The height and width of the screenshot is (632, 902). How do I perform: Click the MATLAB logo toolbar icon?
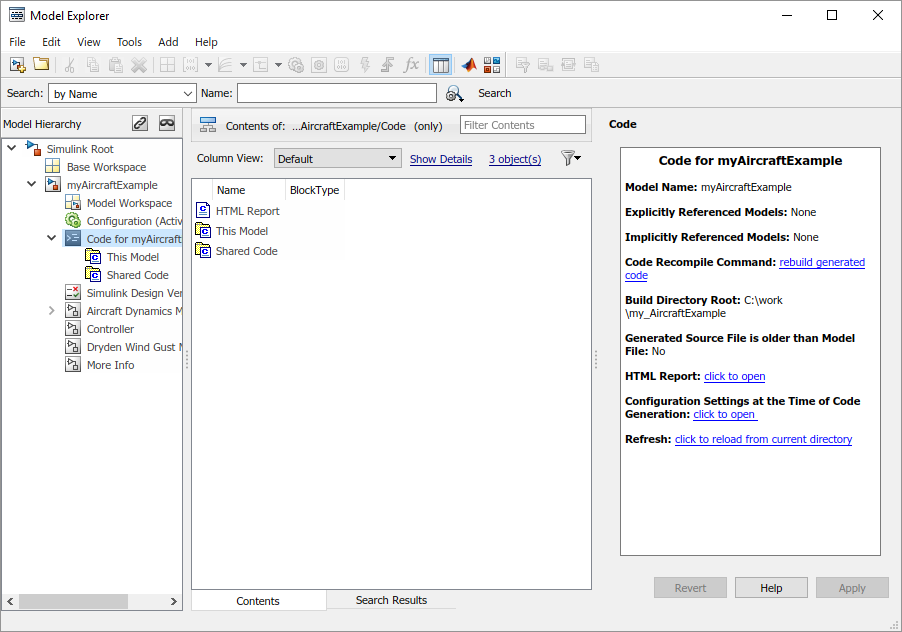pos(469,65)
